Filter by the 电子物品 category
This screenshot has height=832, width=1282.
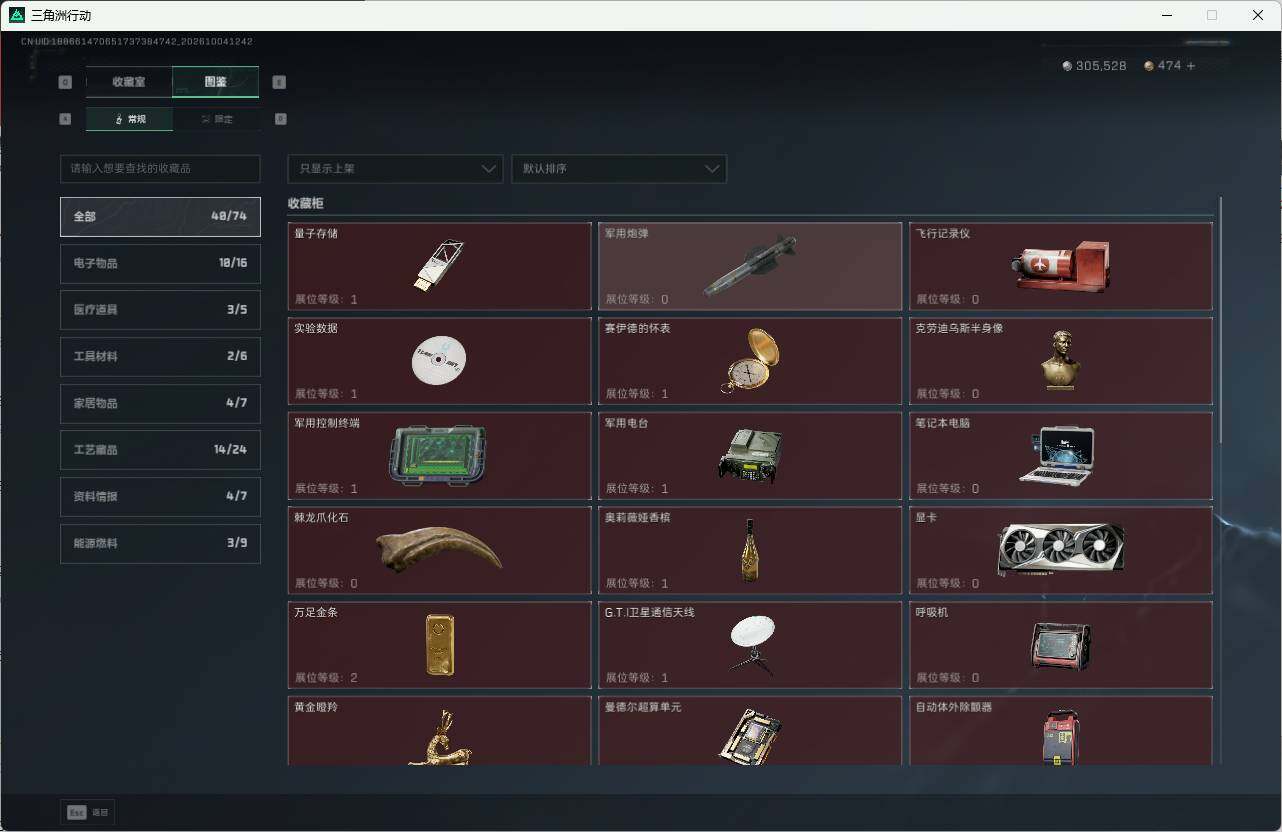click(160, 263)
